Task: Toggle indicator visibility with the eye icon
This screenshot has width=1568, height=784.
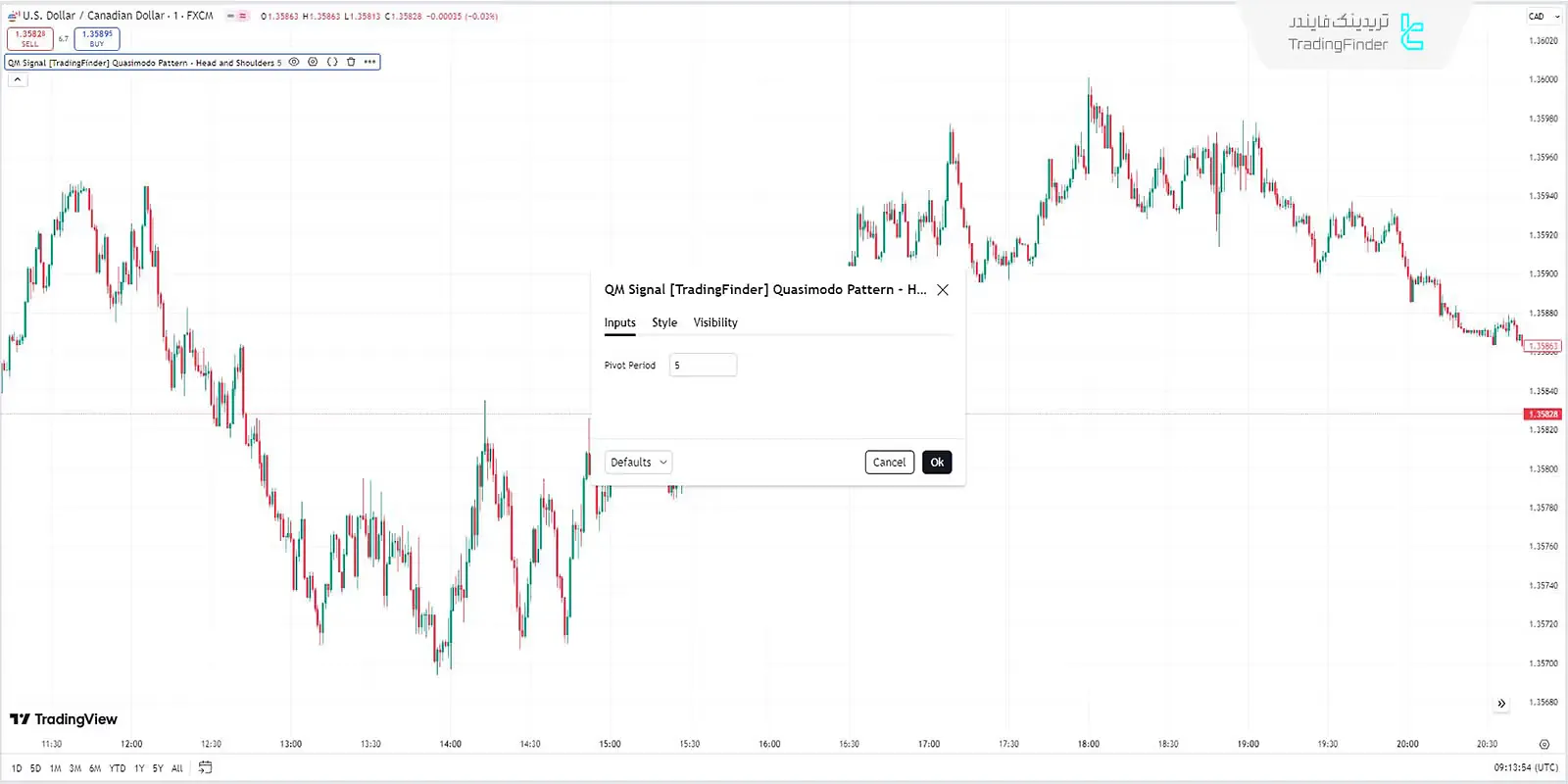Action: click(x=294, y=62)
